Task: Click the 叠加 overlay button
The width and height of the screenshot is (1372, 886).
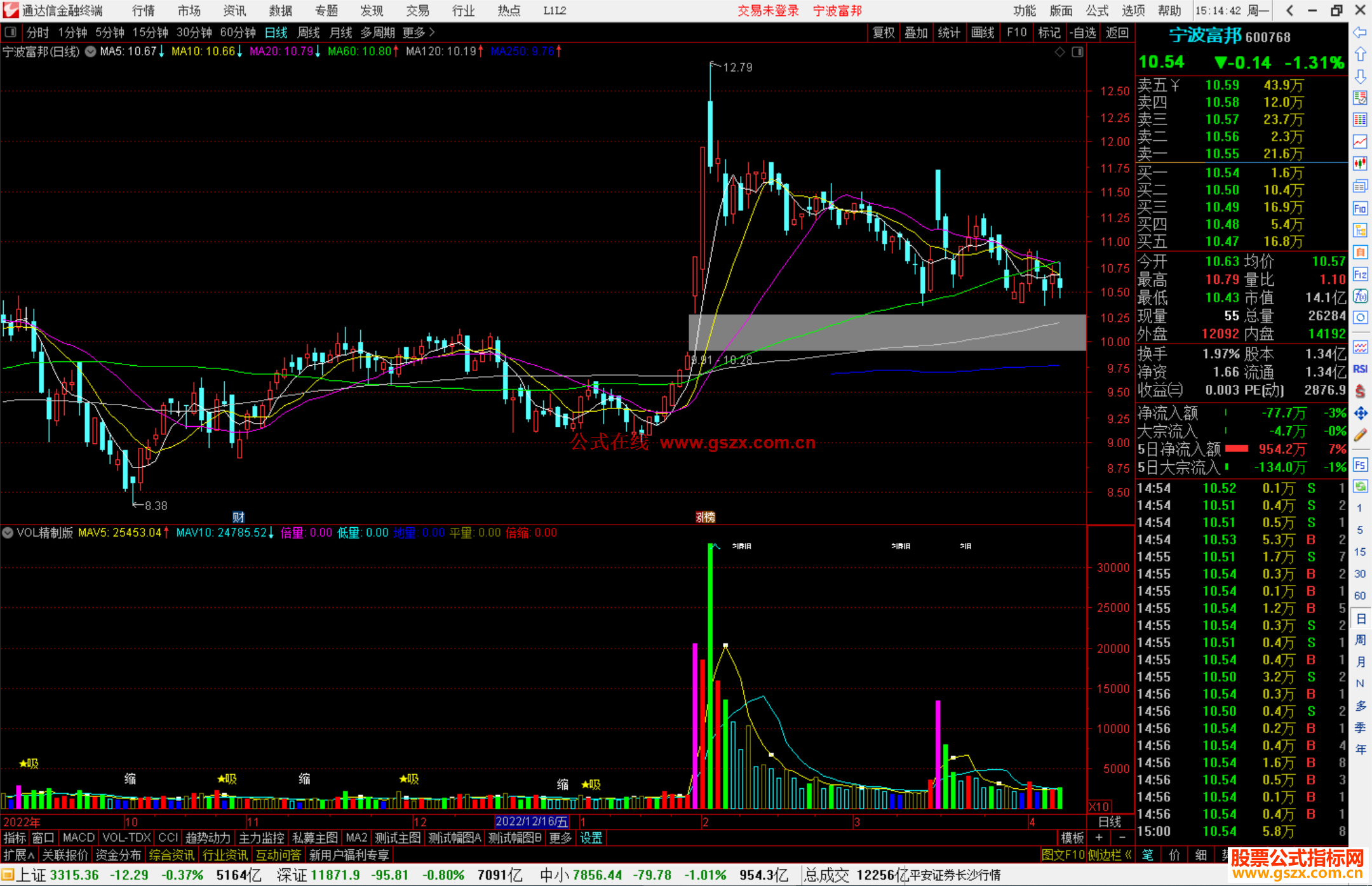Action: [x=917, y=32]
